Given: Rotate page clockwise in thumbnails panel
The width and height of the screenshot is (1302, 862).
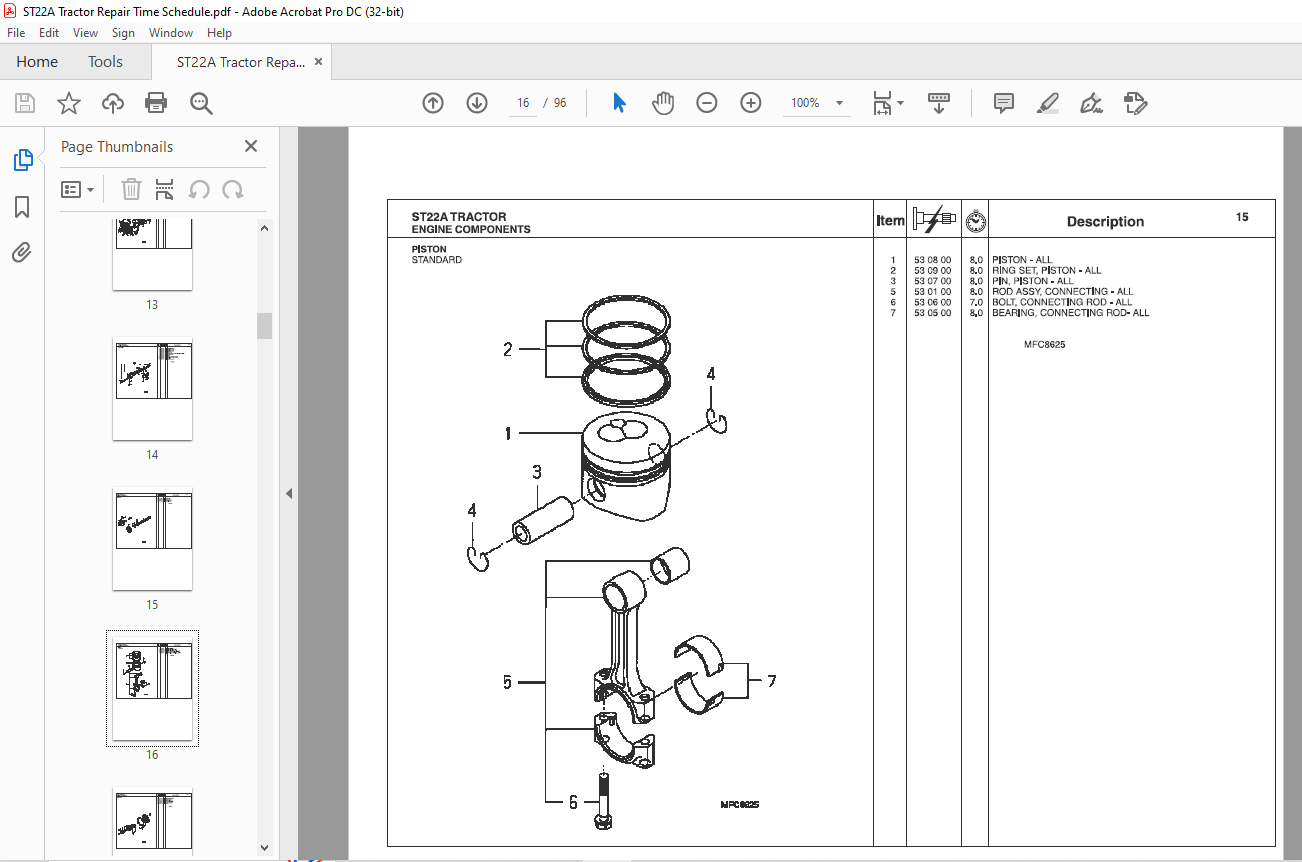Looking at the screenshot, I should (233, 189).
